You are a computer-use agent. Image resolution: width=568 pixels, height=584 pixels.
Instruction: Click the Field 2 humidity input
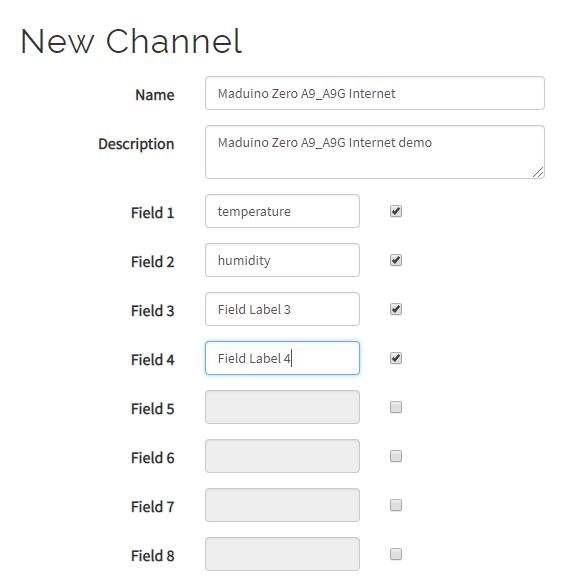coord(282,260)
